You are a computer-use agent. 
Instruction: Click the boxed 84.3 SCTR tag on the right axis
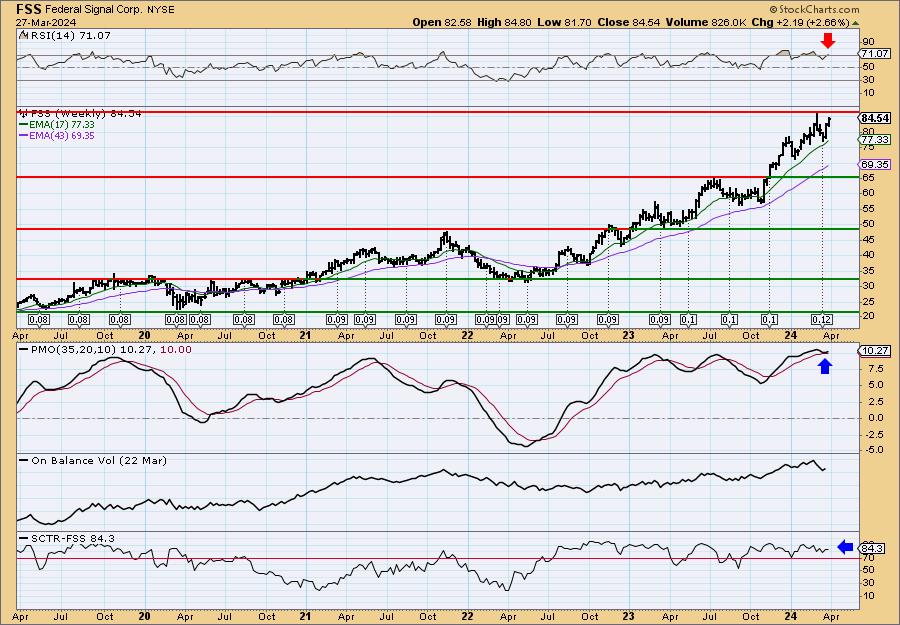coord(872,549)
